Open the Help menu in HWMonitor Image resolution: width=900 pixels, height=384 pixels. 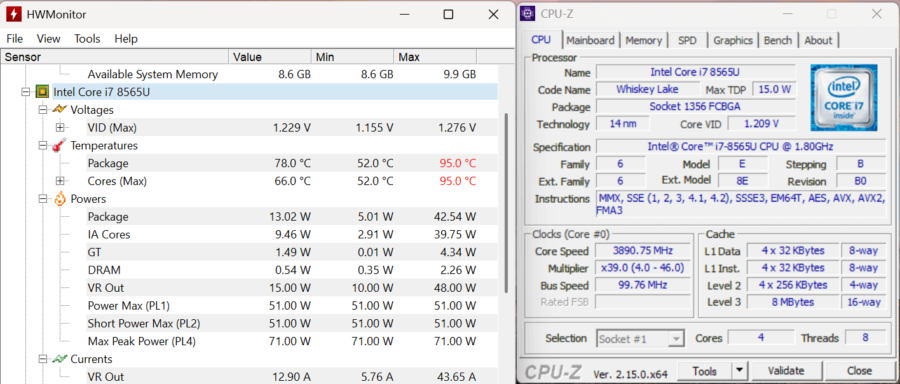click(x=126, y=39)
